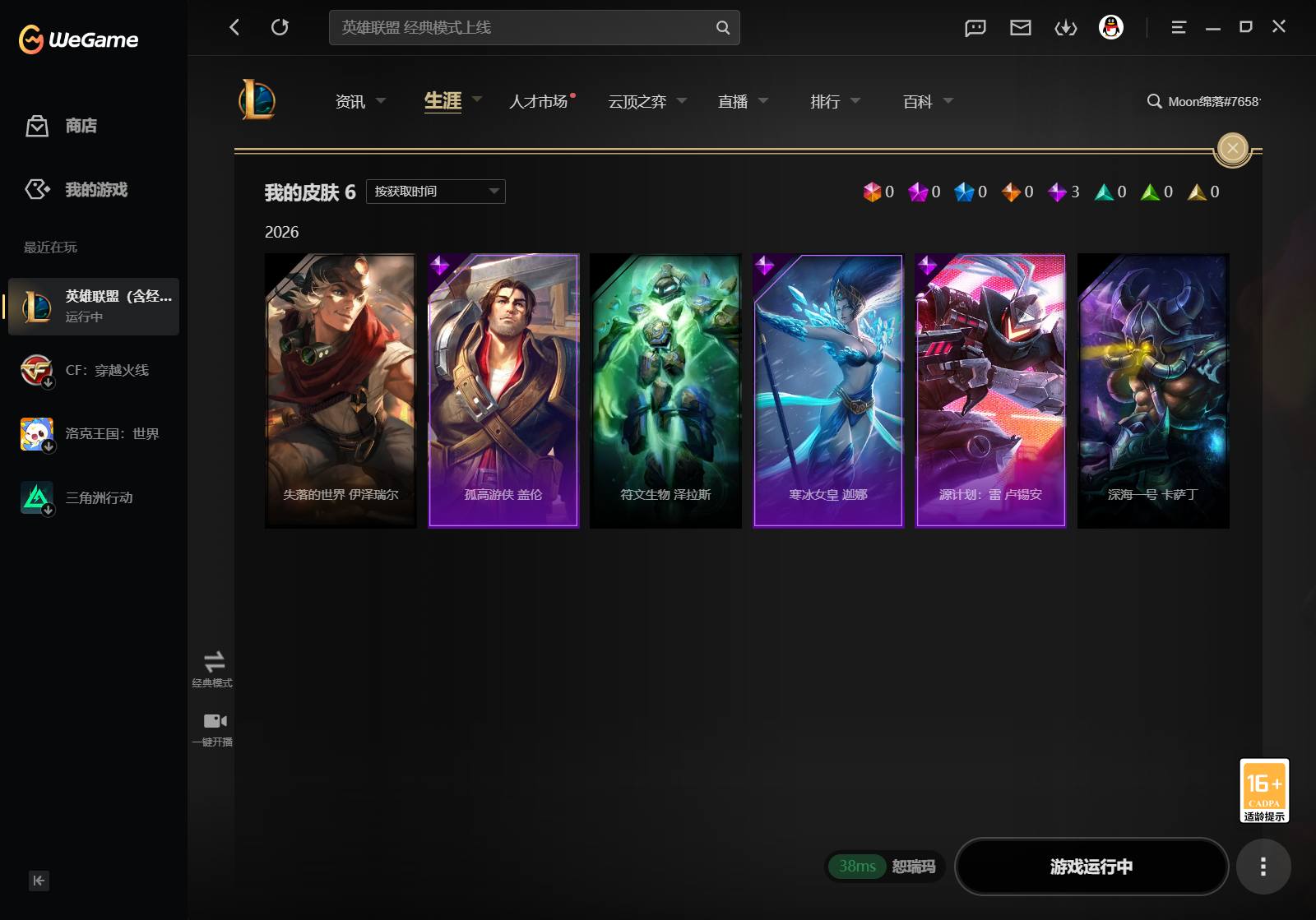Open the 云顶之弈 tab
The image size is (1316, 920).
click(637, 101)
